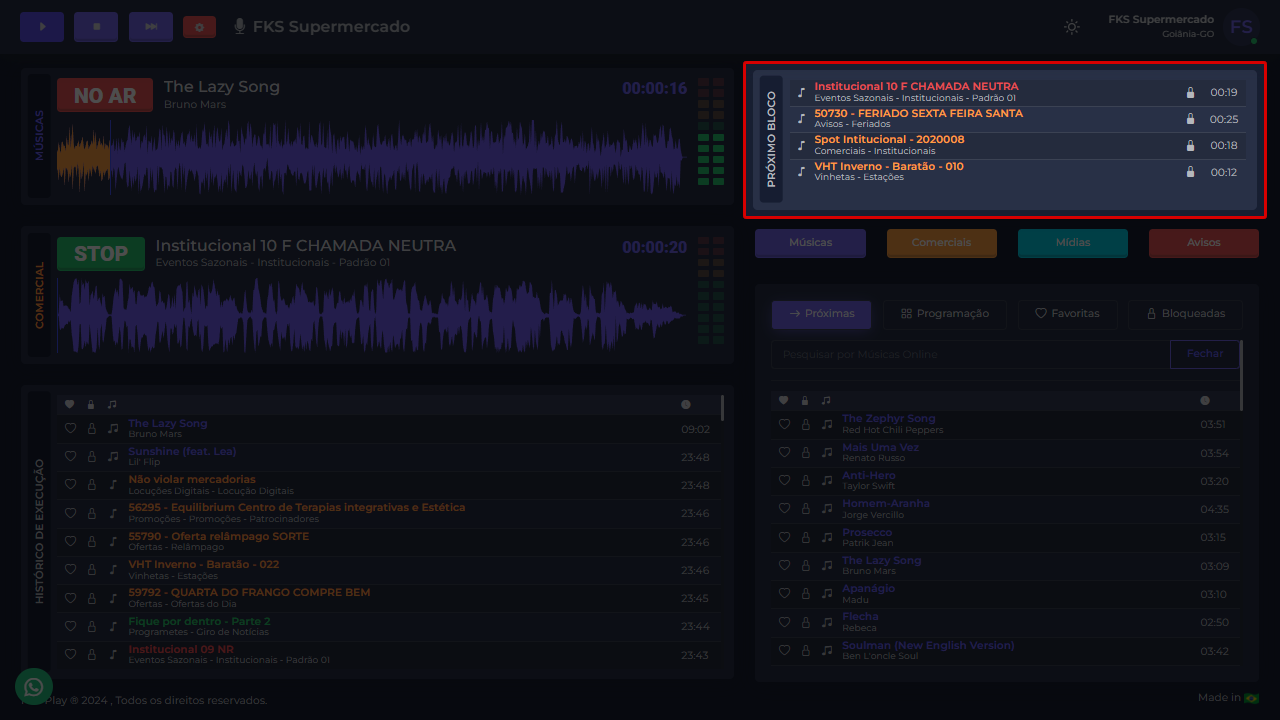This screenshot has width=1280, height=720.
Task: Click music note icon beside Spot Intitucional - 2020008
Action: tap(801, 145)
